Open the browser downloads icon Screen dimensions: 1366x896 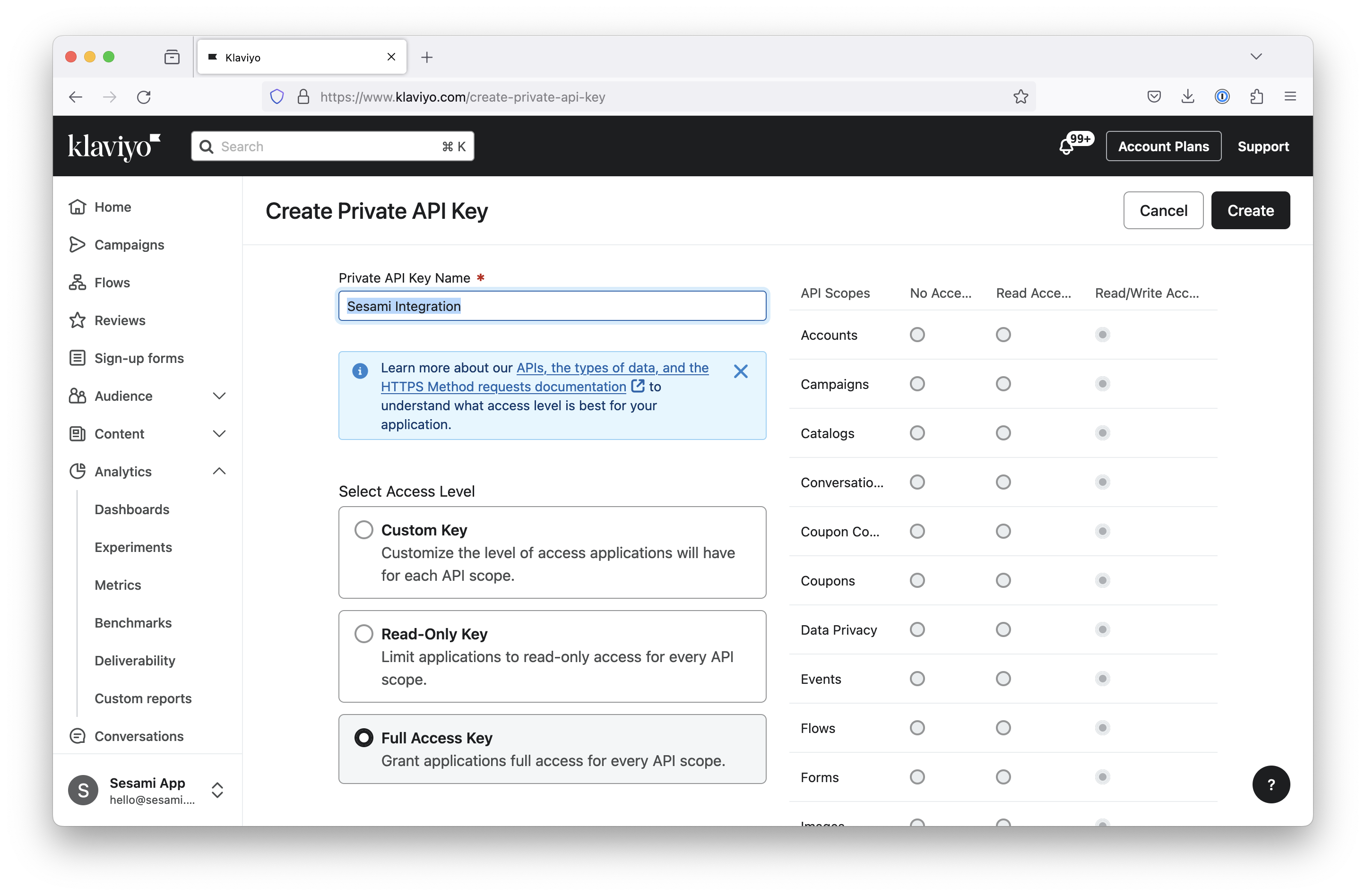1188,96
